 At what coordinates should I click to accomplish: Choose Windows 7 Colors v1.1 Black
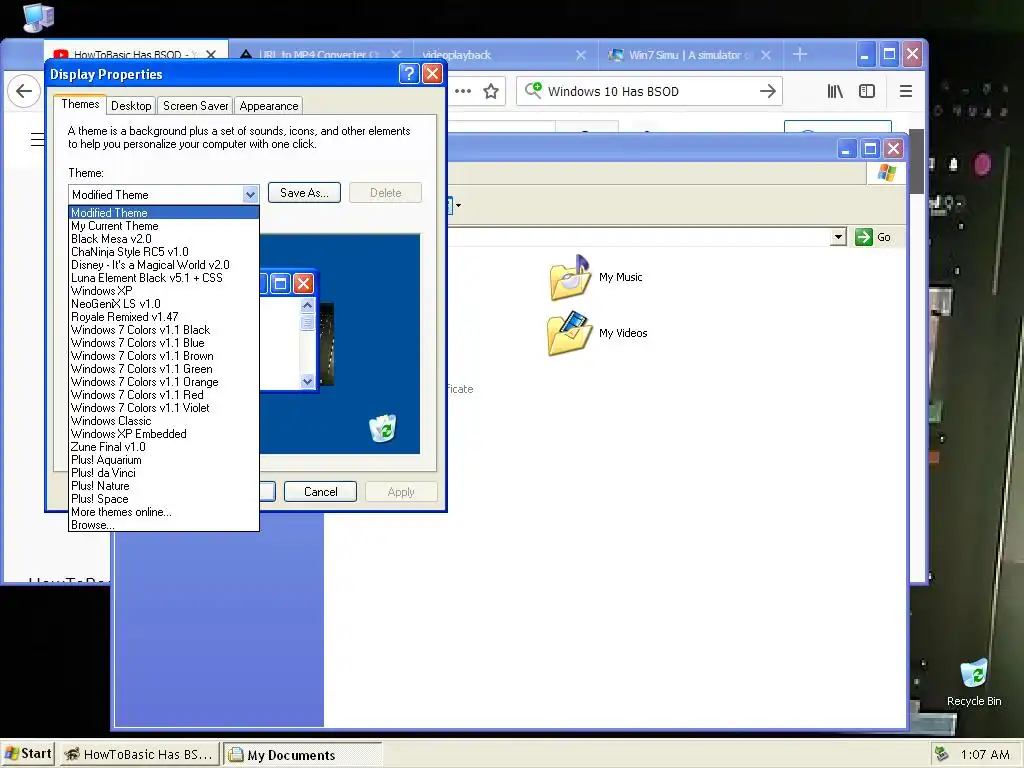click(164, 330)
